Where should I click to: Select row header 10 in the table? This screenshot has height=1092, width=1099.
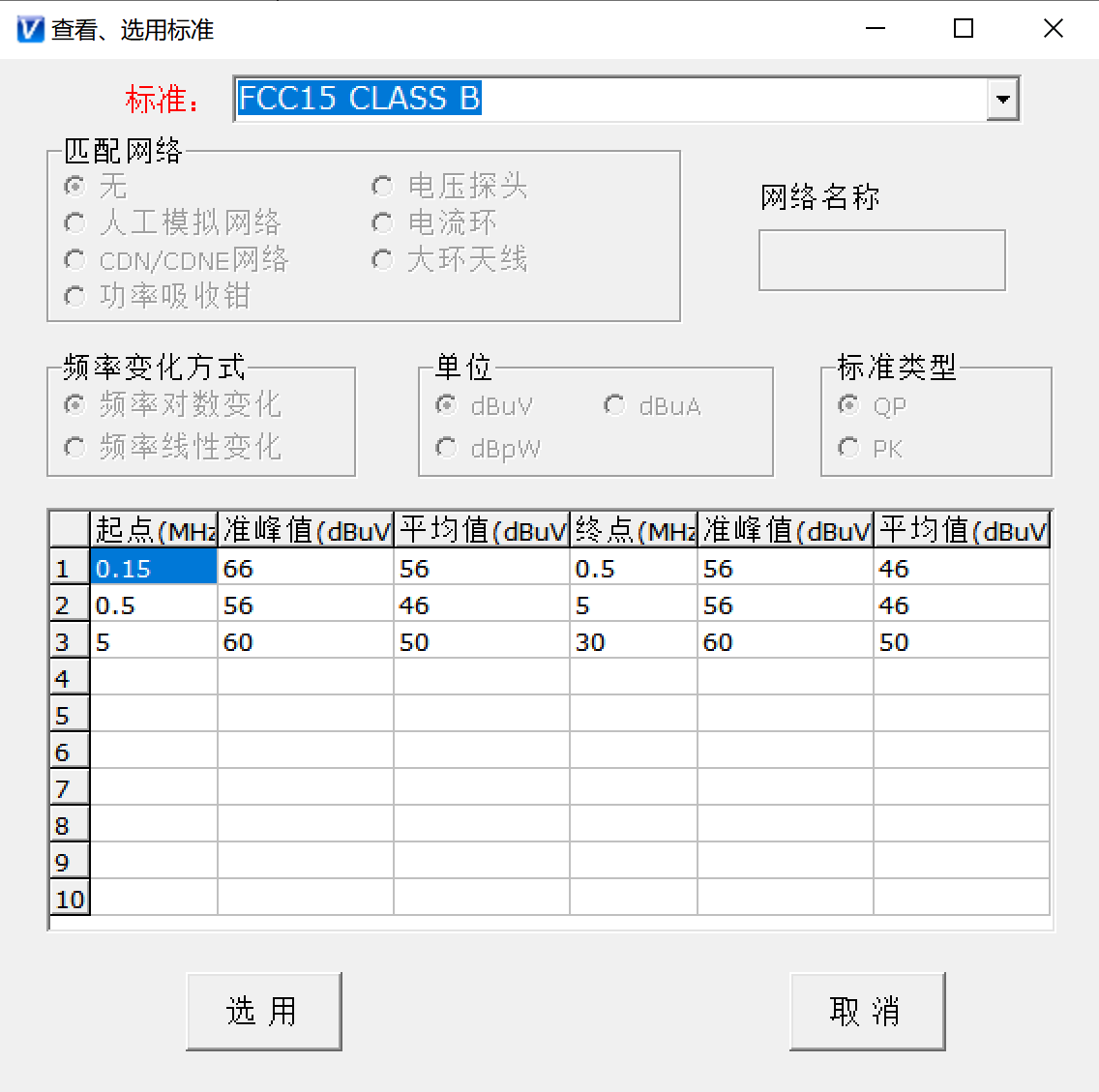pyautogui.click(x=70, y=898)
